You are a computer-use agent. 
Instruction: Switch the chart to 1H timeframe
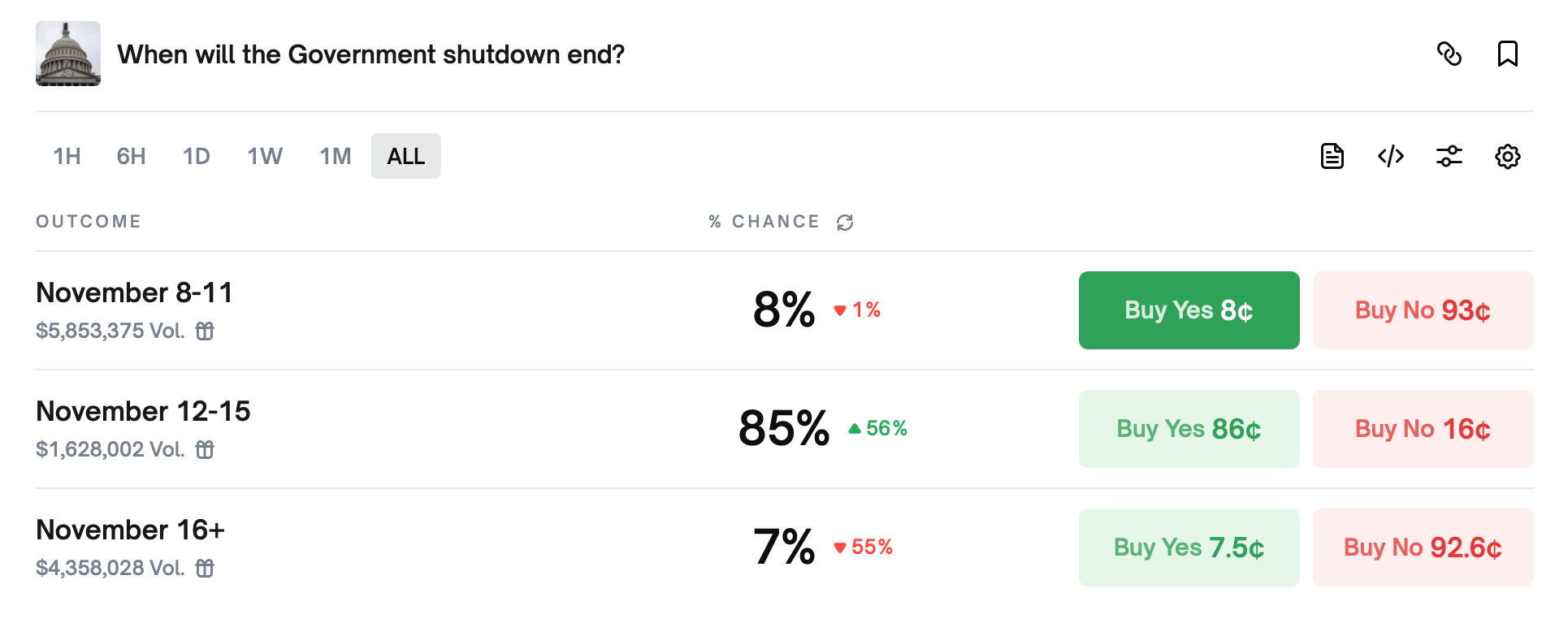coord(67,156)
